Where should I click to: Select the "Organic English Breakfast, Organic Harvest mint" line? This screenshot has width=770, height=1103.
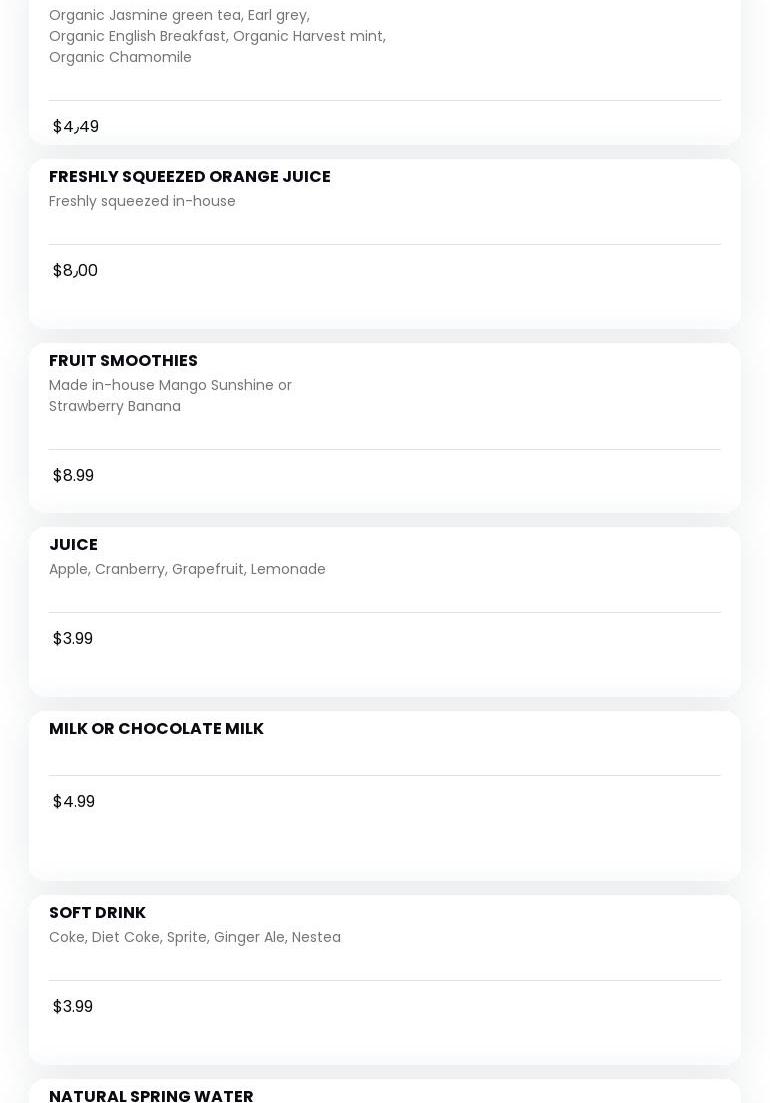point(217,36)
